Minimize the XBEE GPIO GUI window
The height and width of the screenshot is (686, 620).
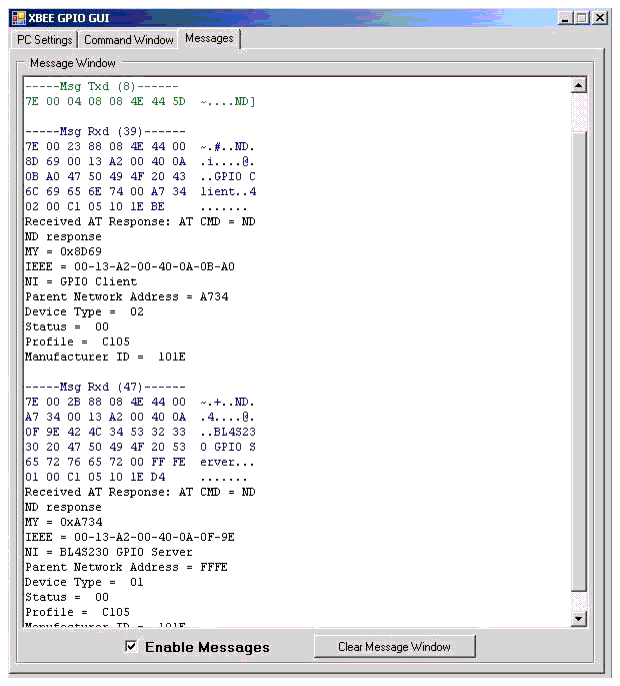(567, 18)
